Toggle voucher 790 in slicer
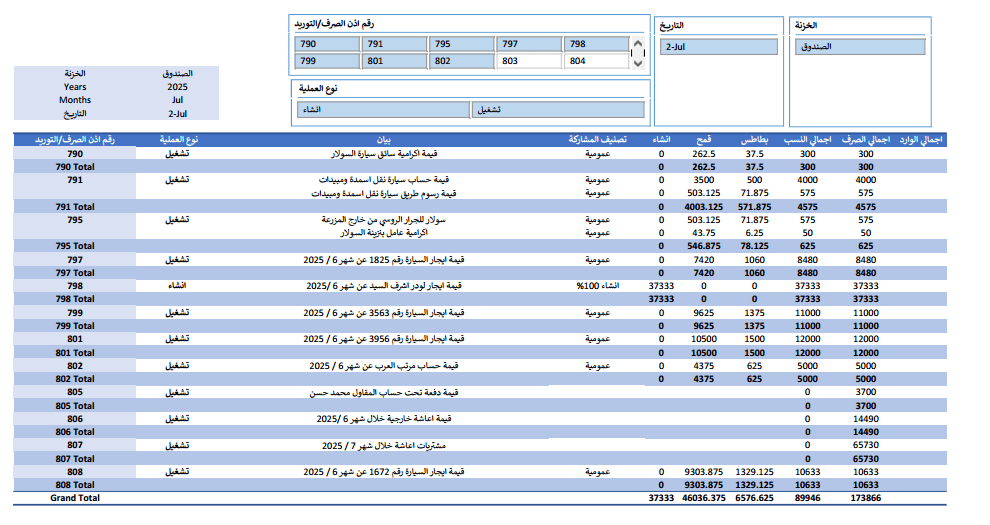 pyautogui.click(x=327, y=44)
